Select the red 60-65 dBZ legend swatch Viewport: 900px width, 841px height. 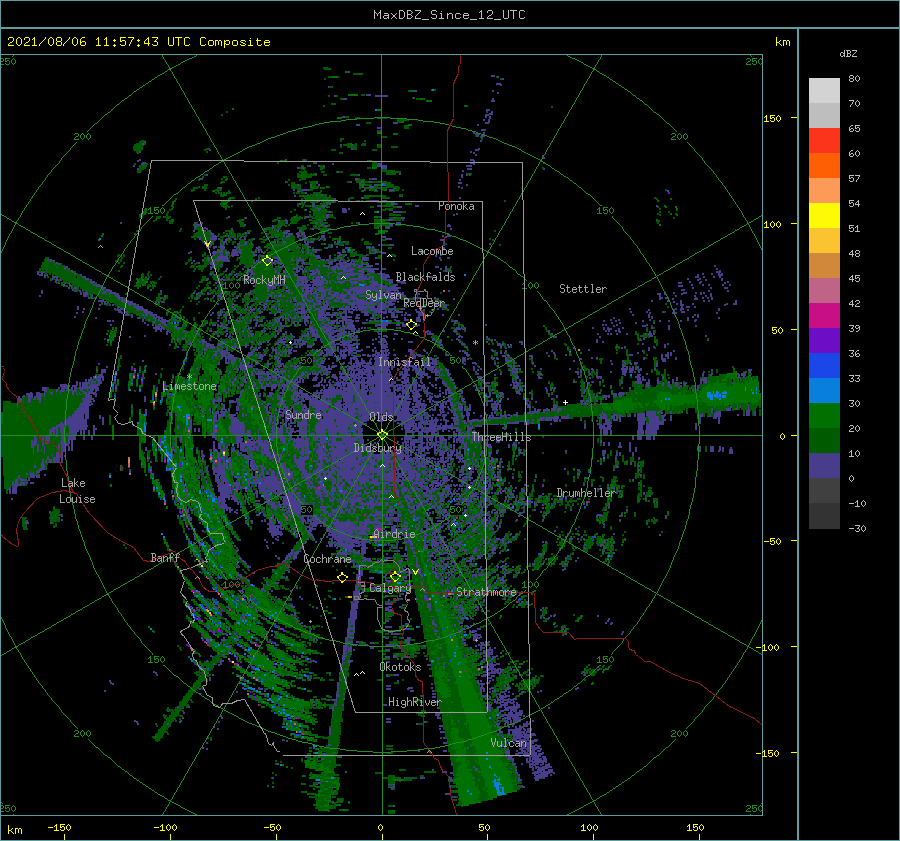click(824, 141)
